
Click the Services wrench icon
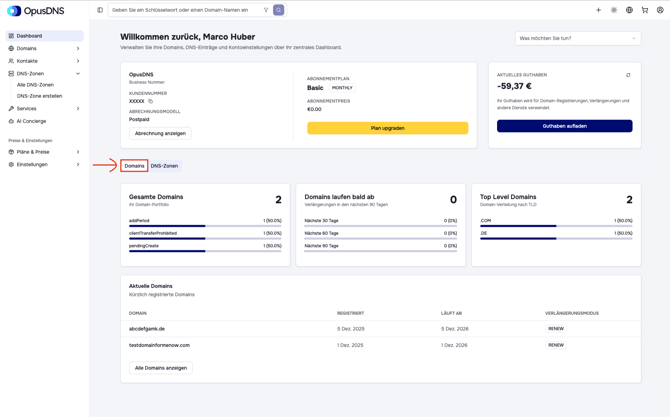pyautogui.click(x=11, y=109)
